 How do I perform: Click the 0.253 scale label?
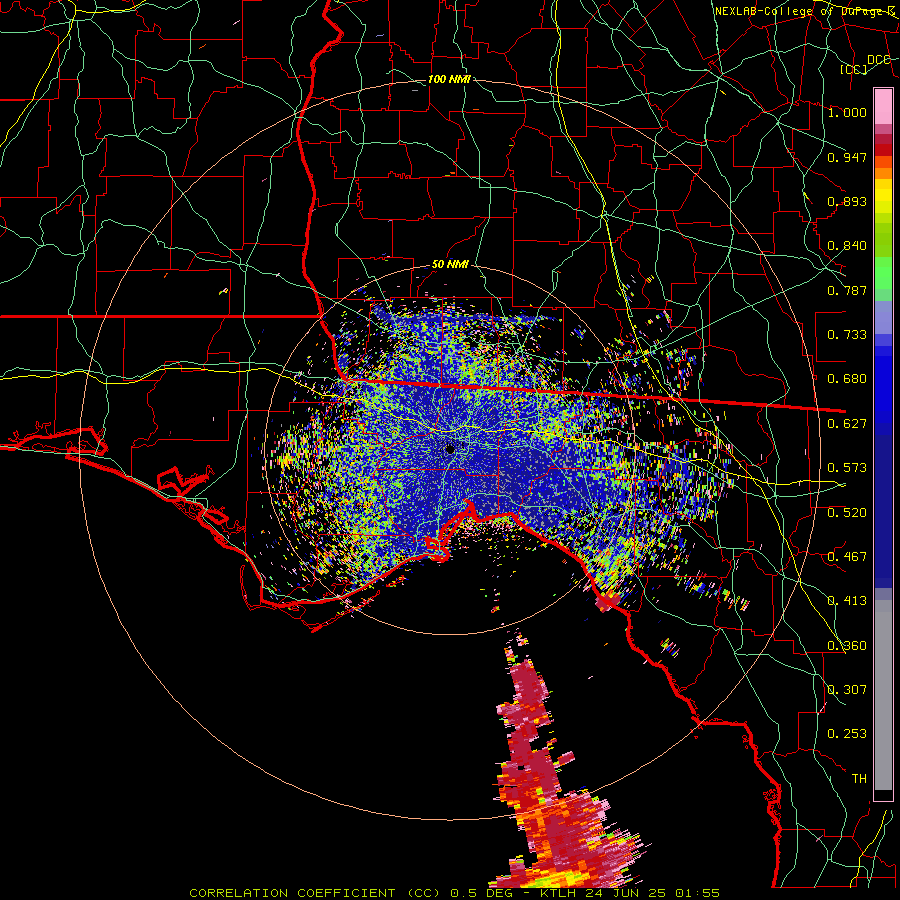(847, 734)
